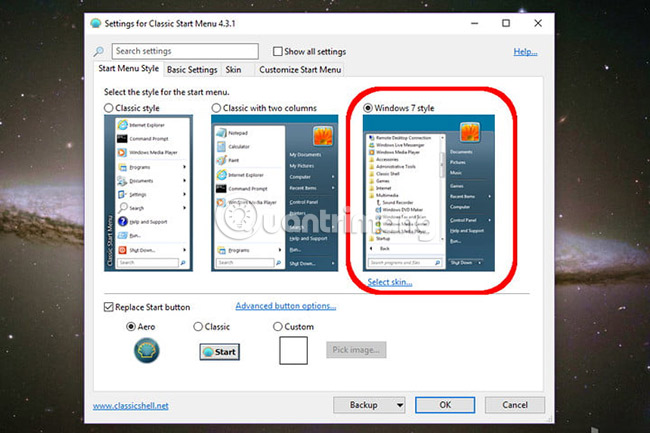
Task: Click the Classic Shell title bar icon
Action: point(96,23)
